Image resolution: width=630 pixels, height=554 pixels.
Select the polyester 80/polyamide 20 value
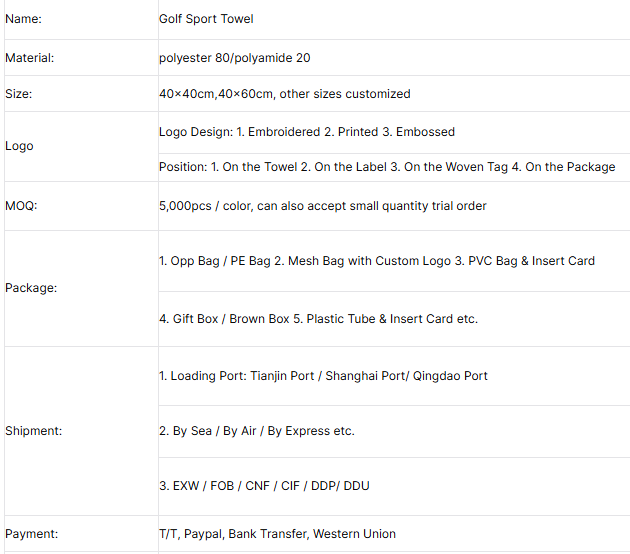(234, 58)
